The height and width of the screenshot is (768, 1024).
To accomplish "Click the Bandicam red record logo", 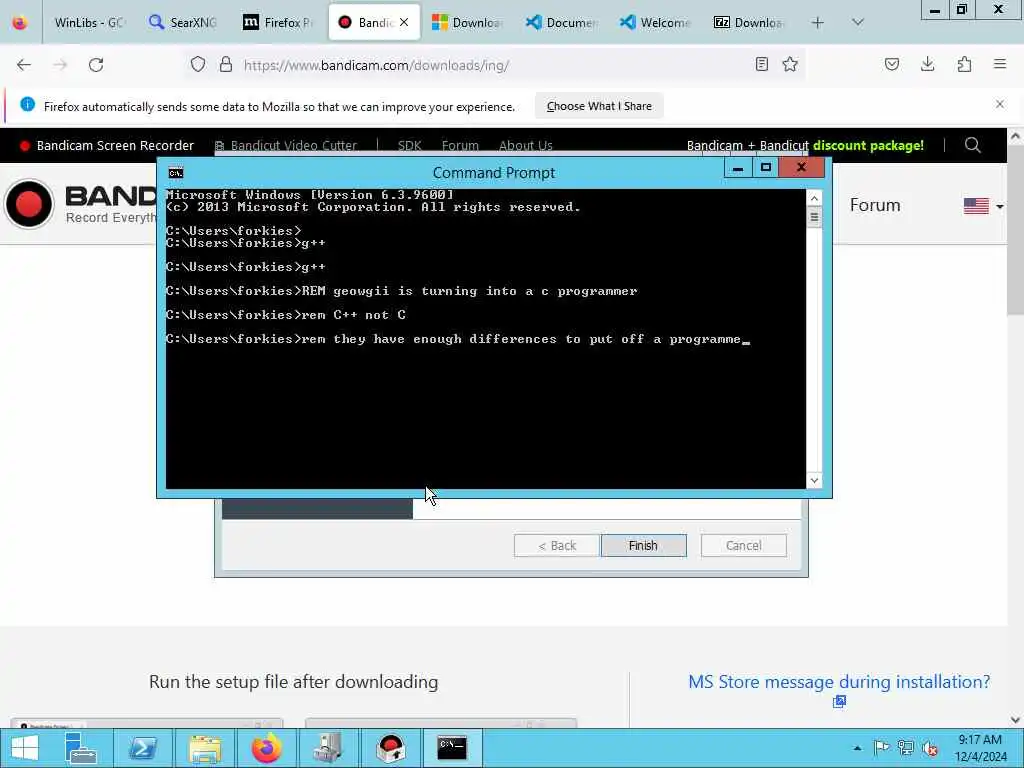I will coord(29,204).
